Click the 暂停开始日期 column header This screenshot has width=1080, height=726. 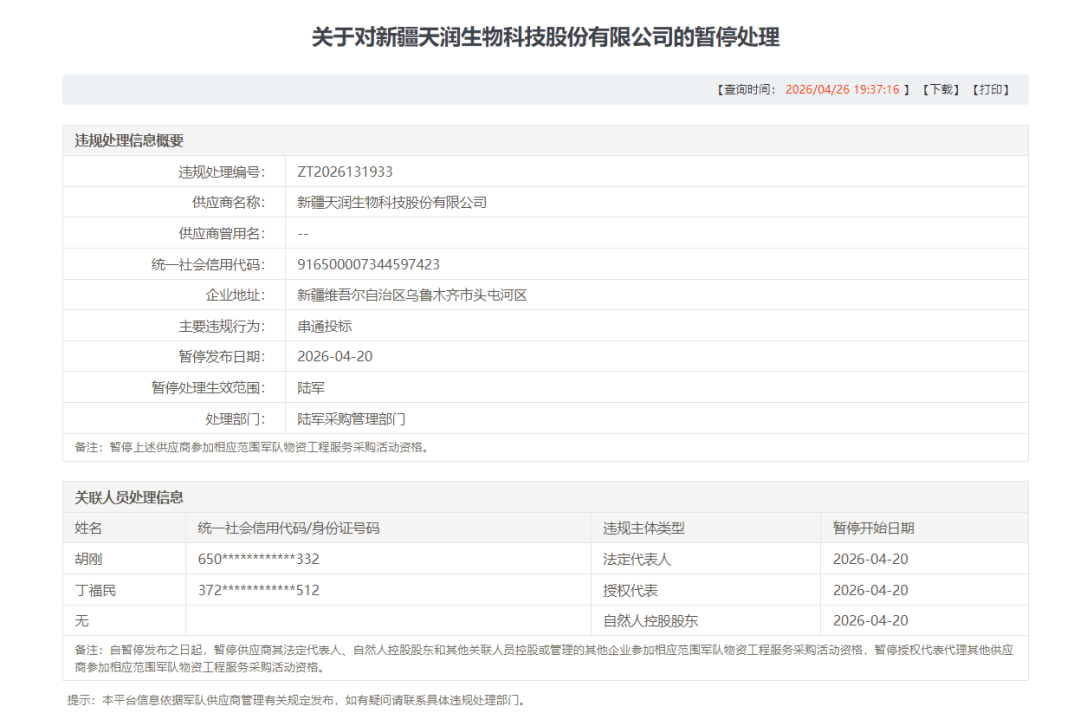[x=873, y=528]
